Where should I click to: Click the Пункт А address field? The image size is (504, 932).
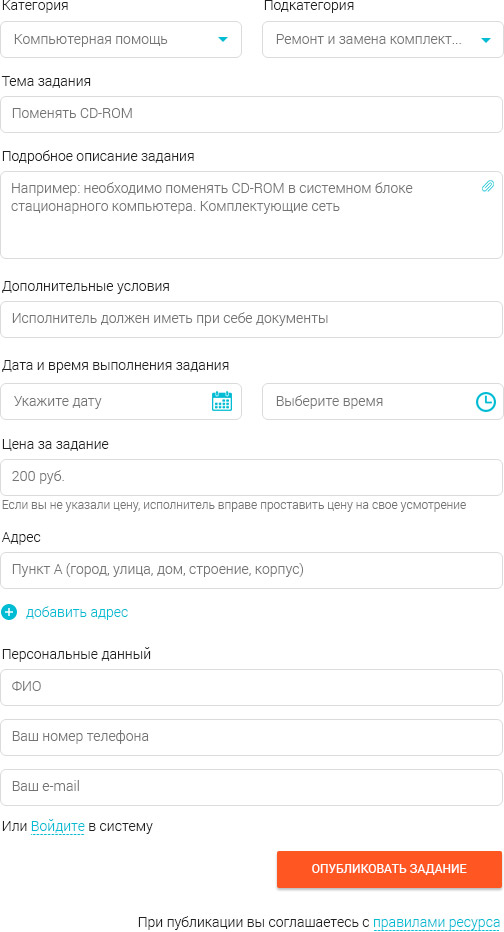click(x=252, y=571)
